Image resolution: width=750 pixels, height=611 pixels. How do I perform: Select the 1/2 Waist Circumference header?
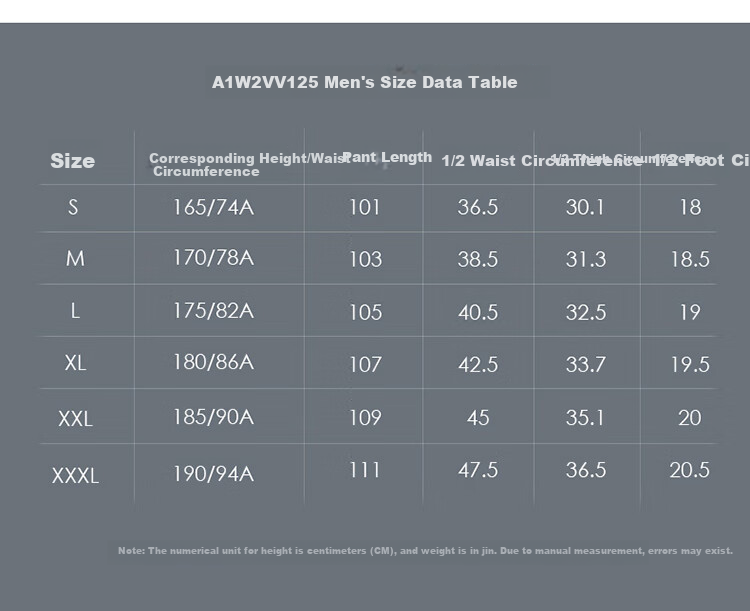pos(542,160)
